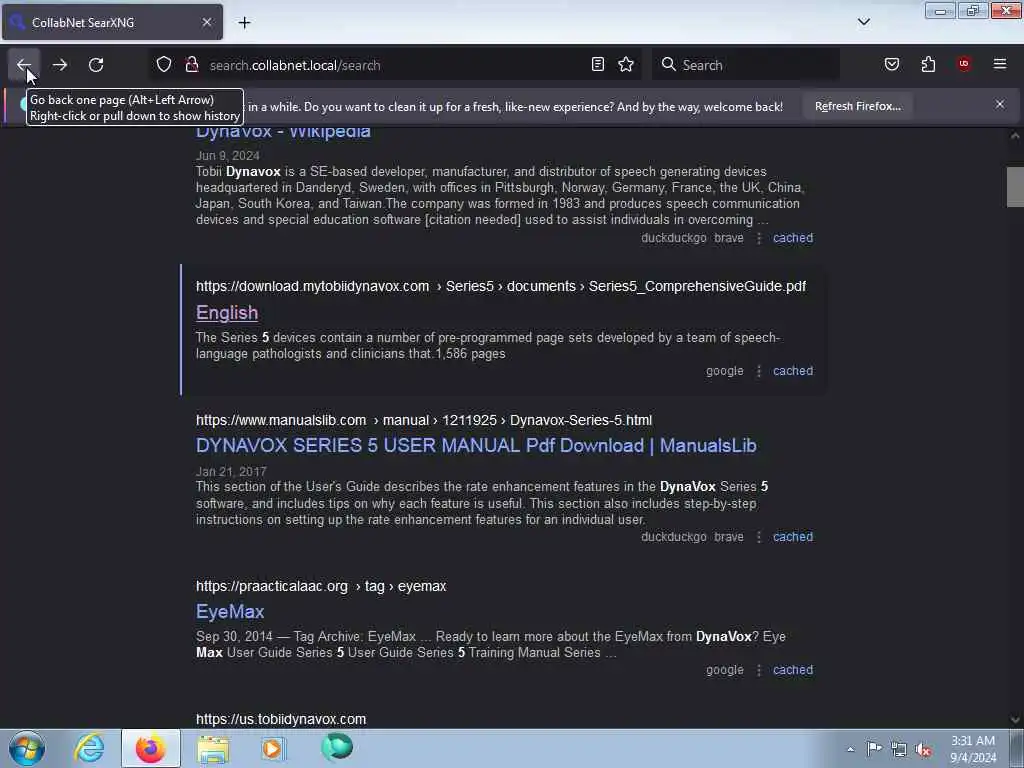This screenshot has height=768, width=1024.
Task: Toggle reader view icon in address bar
Action: pyautogui.click(x=598, y=65)
